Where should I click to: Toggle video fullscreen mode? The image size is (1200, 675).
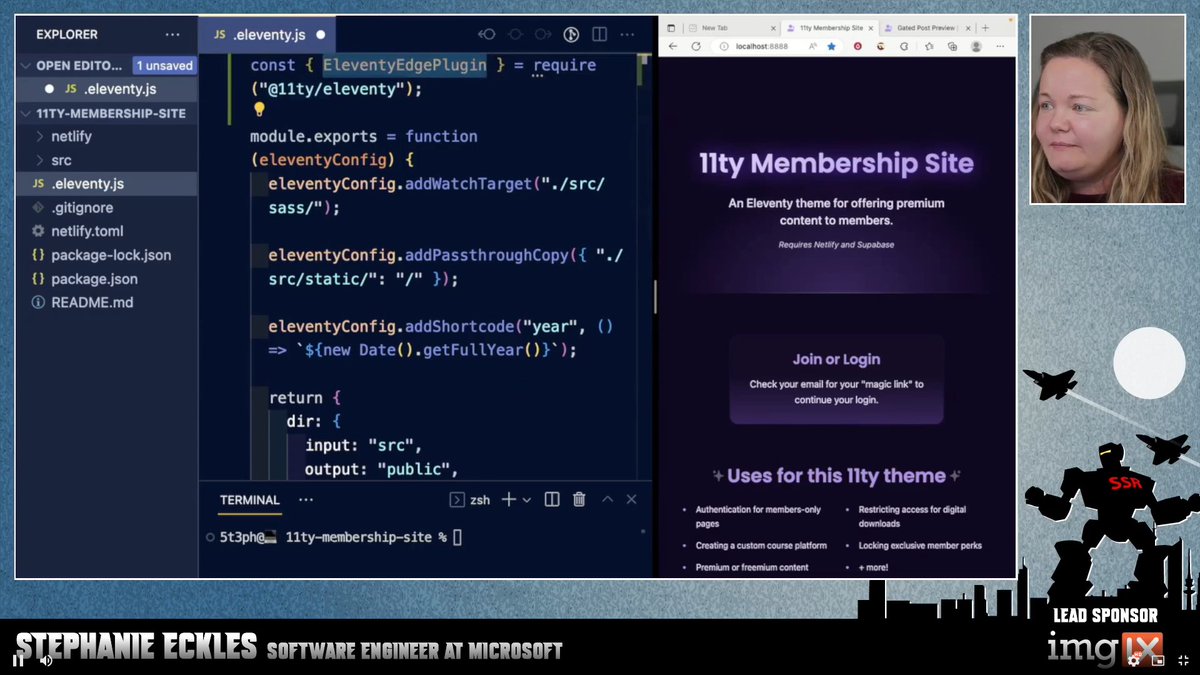point(1183,660)
